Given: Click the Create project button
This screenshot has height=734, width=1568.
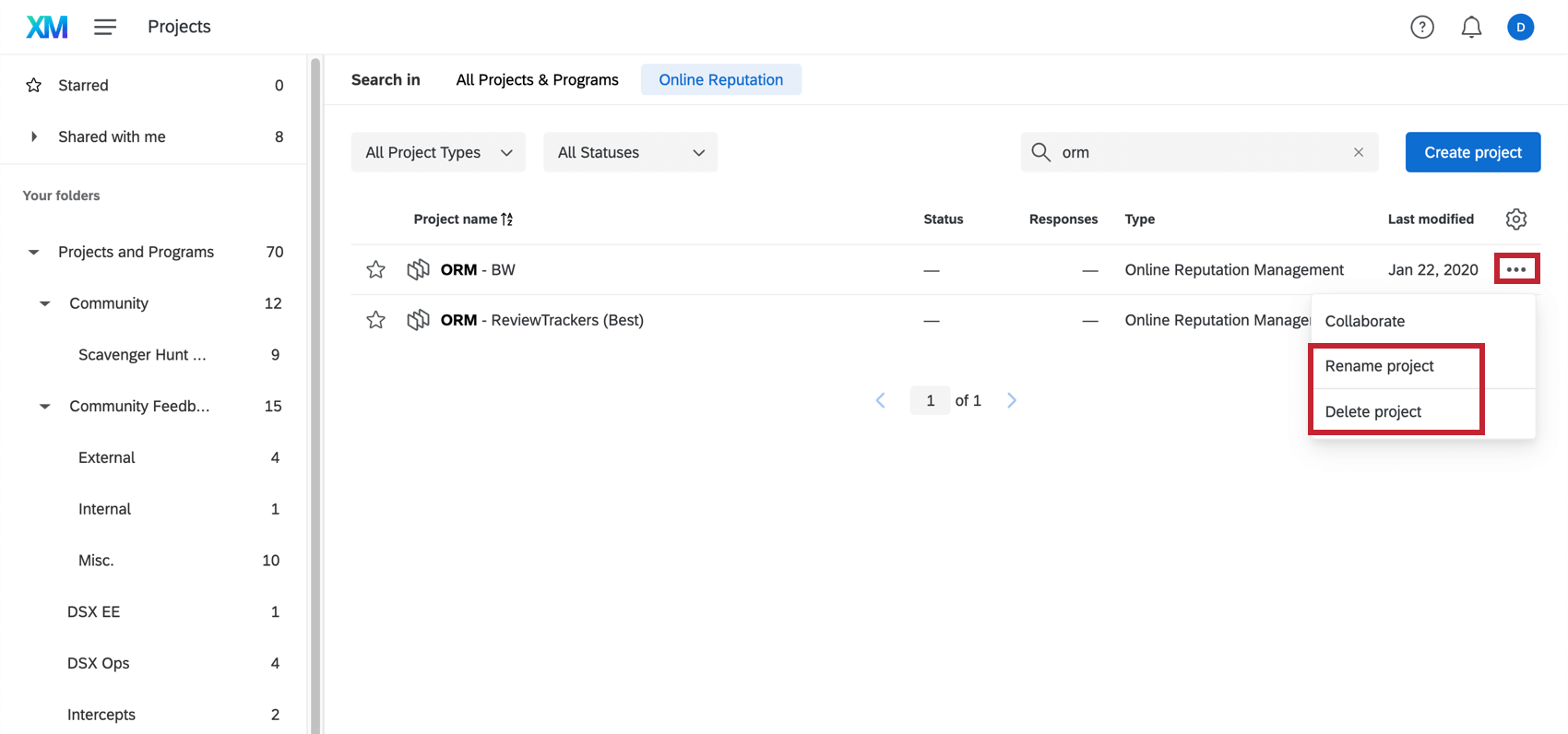Looking at the screenshot, I should pos(1472,152).
